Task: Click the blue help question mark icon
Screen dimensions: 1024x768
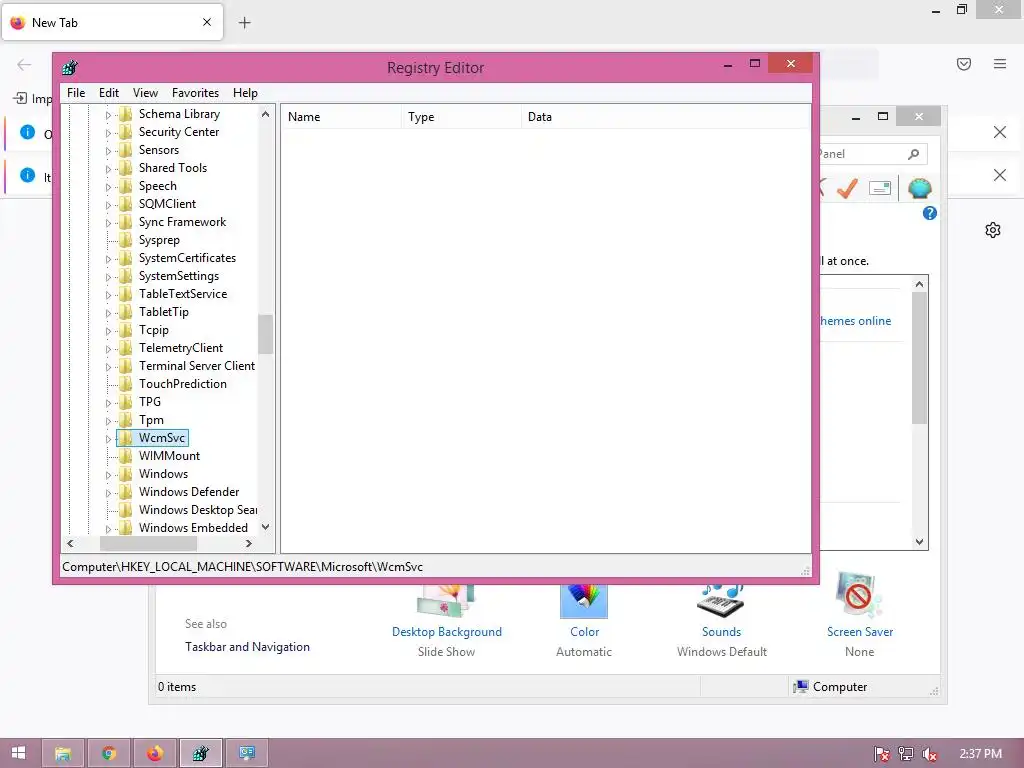Action: 929,213
